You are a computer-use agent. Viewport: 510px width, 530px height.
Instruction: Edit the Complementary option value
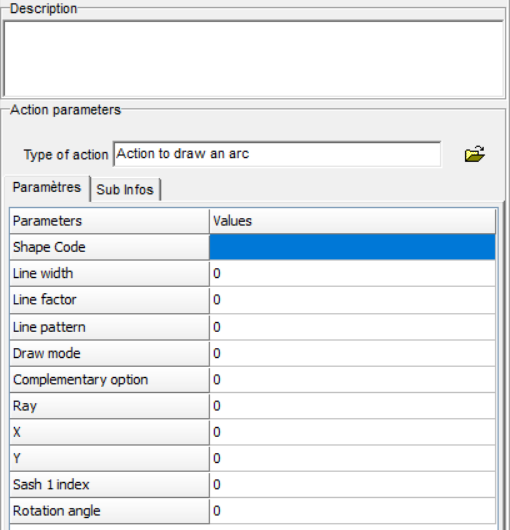(x=353, y=380)
